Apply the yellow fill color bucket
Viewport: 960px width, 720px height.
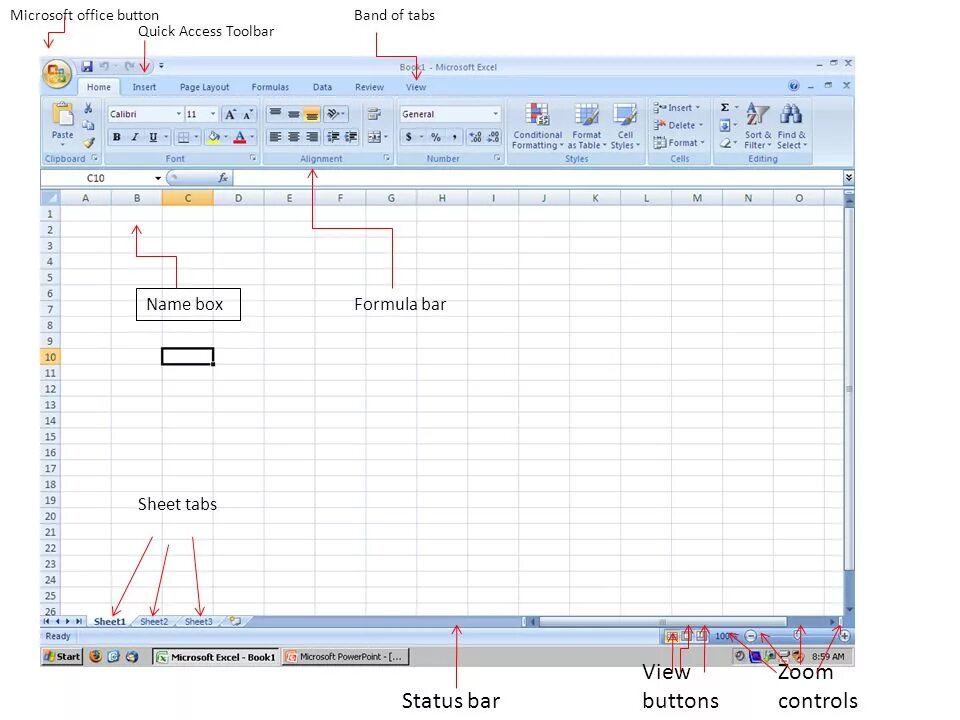[214, 137]
